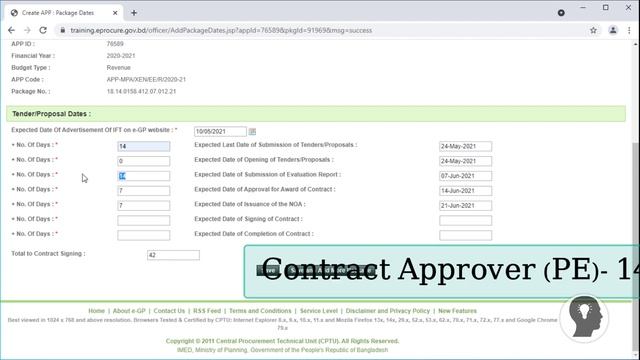
Task: Click Completion of Contract date field
Action: tap(466, 235)
